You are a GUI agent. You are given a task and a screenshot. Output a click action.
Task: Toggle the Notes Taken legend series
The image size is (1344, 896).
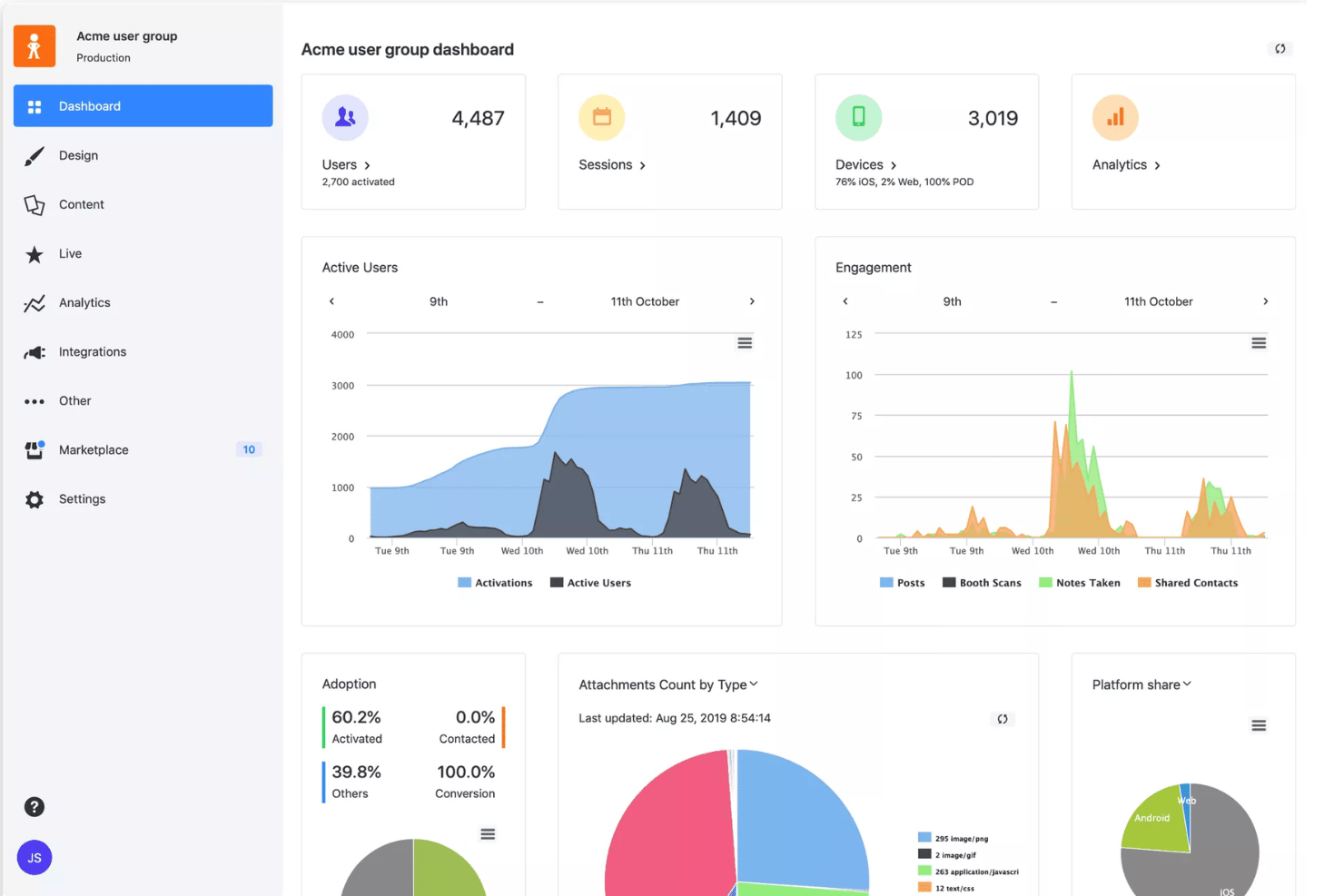(1080, 583)
